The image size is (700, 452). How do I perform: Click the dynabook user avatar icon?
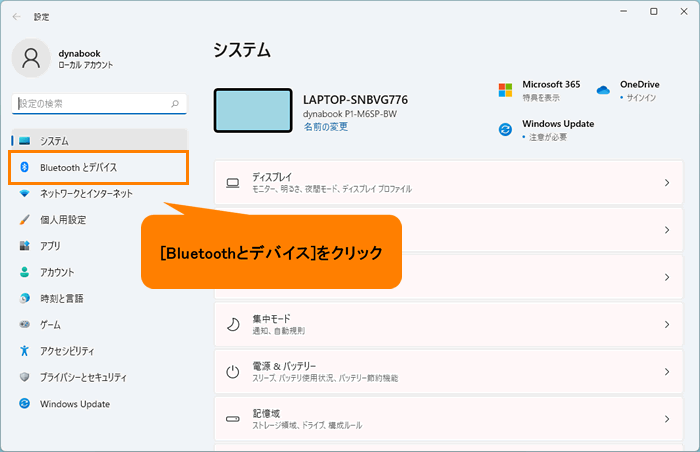tap(31, 58)
